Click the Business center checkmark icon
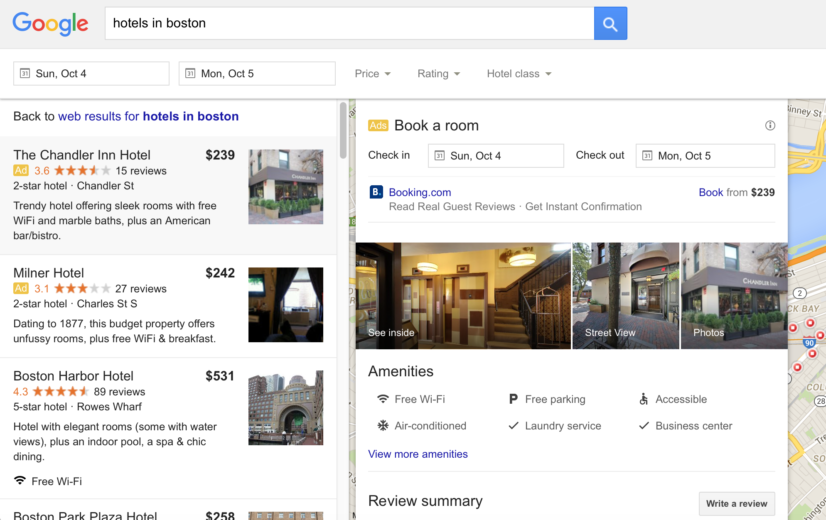 coord(643,425)
